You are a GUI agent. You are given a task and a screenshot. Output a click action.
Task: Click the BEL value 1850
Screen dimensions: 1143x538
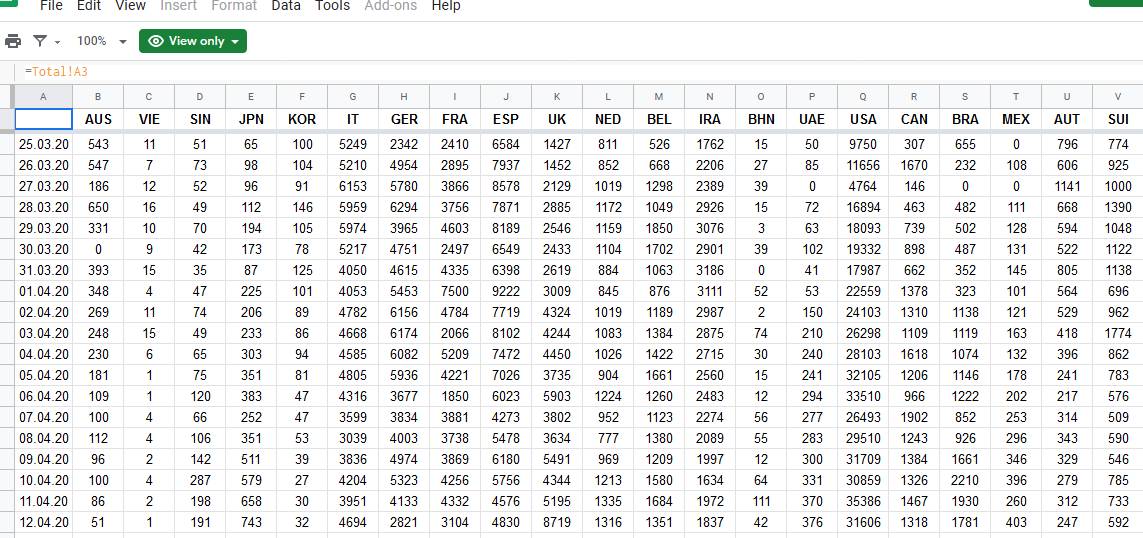coord(659,228)
